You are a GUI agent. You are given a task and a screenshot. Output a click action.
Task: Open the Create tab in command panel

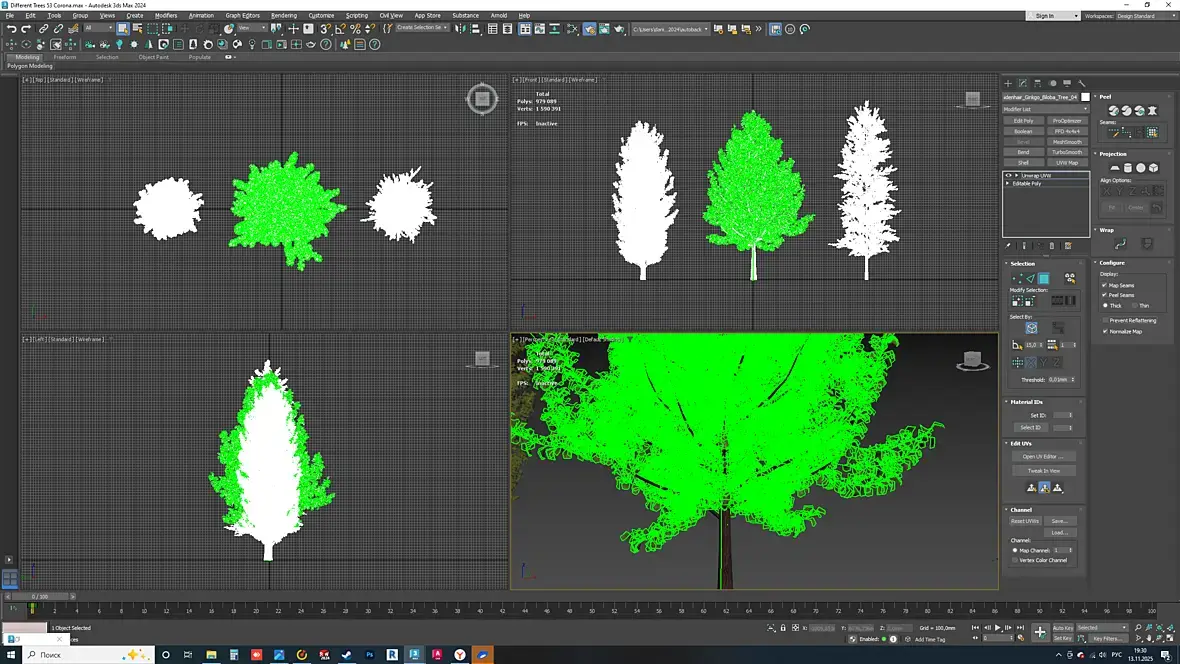[x=1008, y=83]
